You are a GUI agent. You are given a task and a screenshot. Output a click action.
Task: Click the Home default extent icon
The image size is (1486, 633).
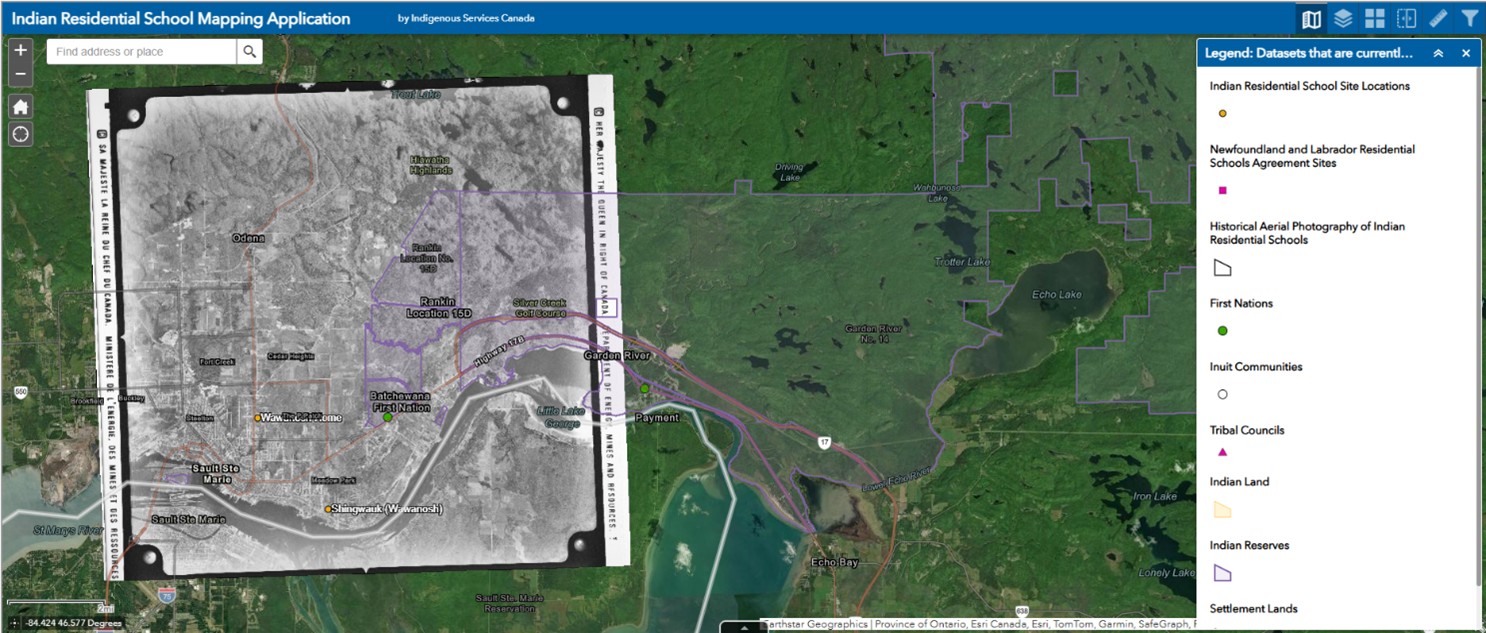(x=20, y=105)
